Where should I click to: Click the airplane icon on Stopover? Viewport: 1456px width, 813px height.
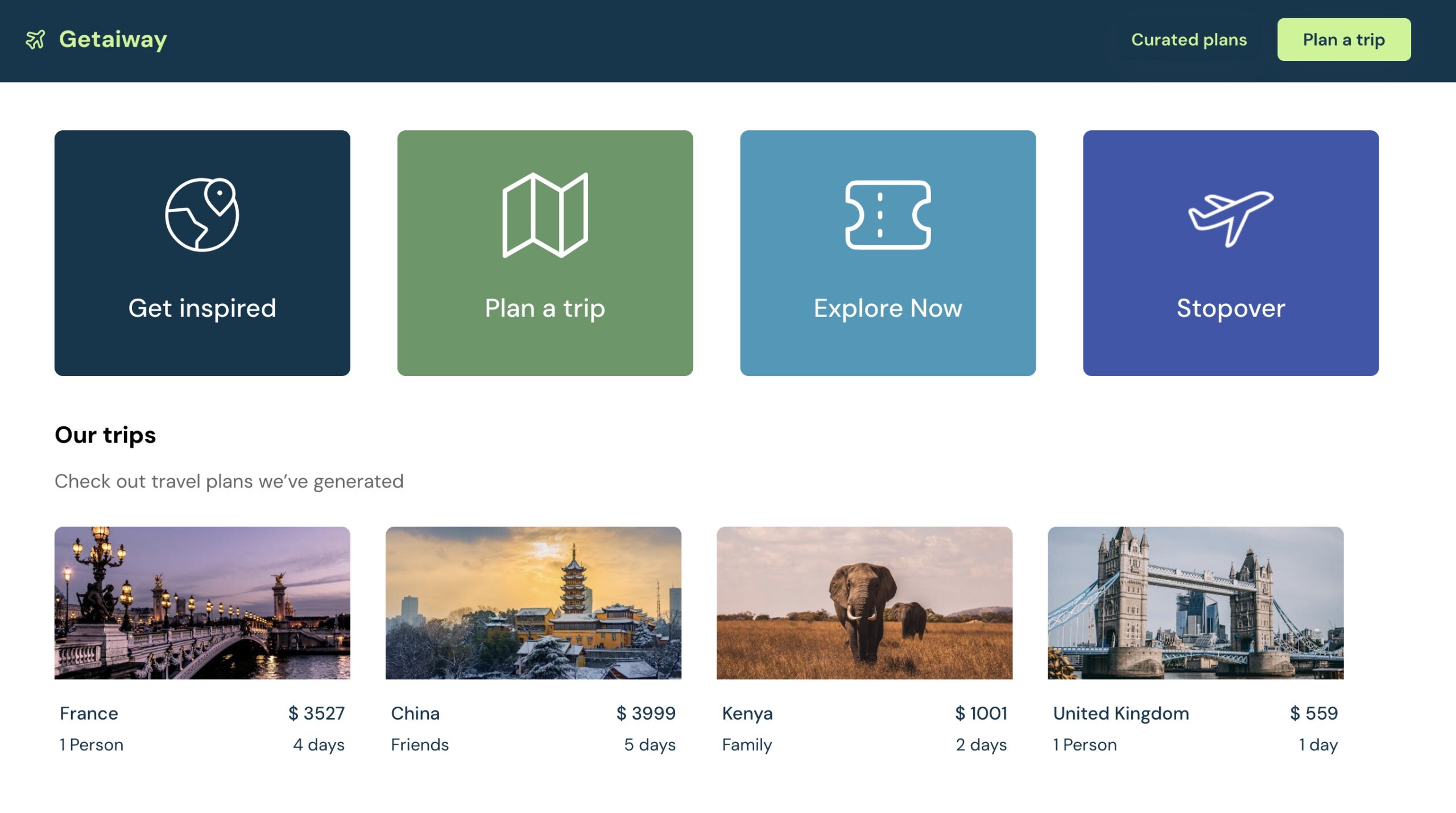click(1231, 218)
